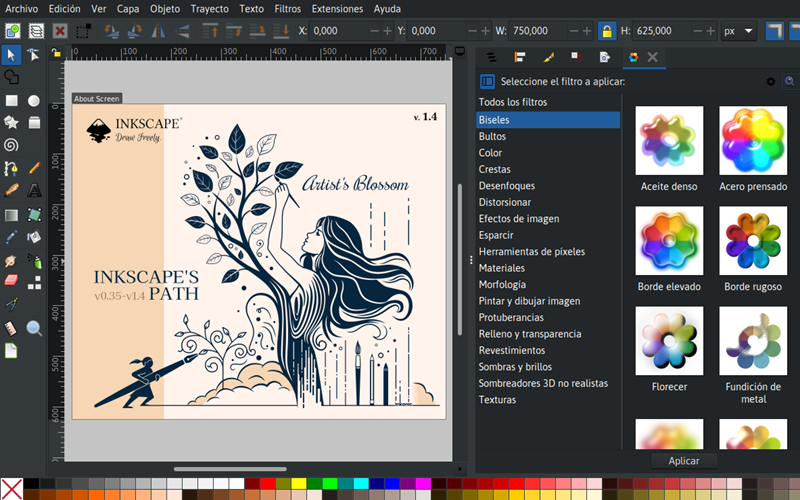800x500 pixels.
Task: Click the Deselect icon with red X
Action: click(60, 31)
